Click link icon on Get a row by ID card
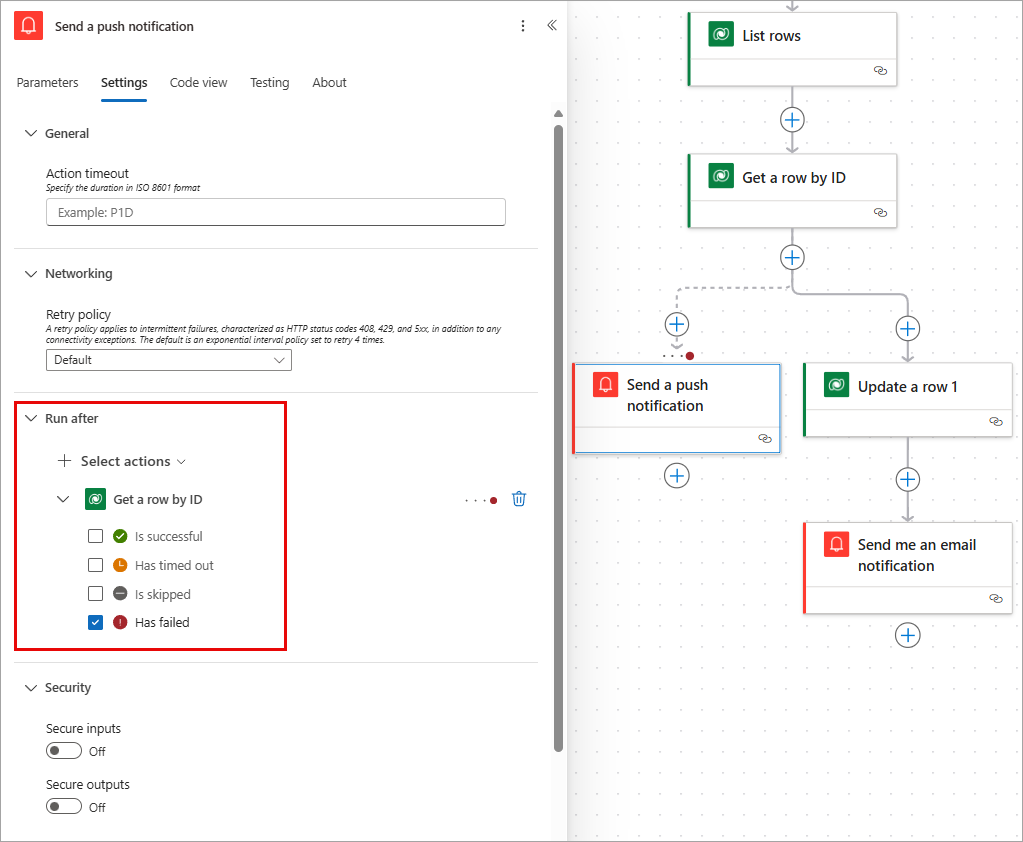 [880, 213]
